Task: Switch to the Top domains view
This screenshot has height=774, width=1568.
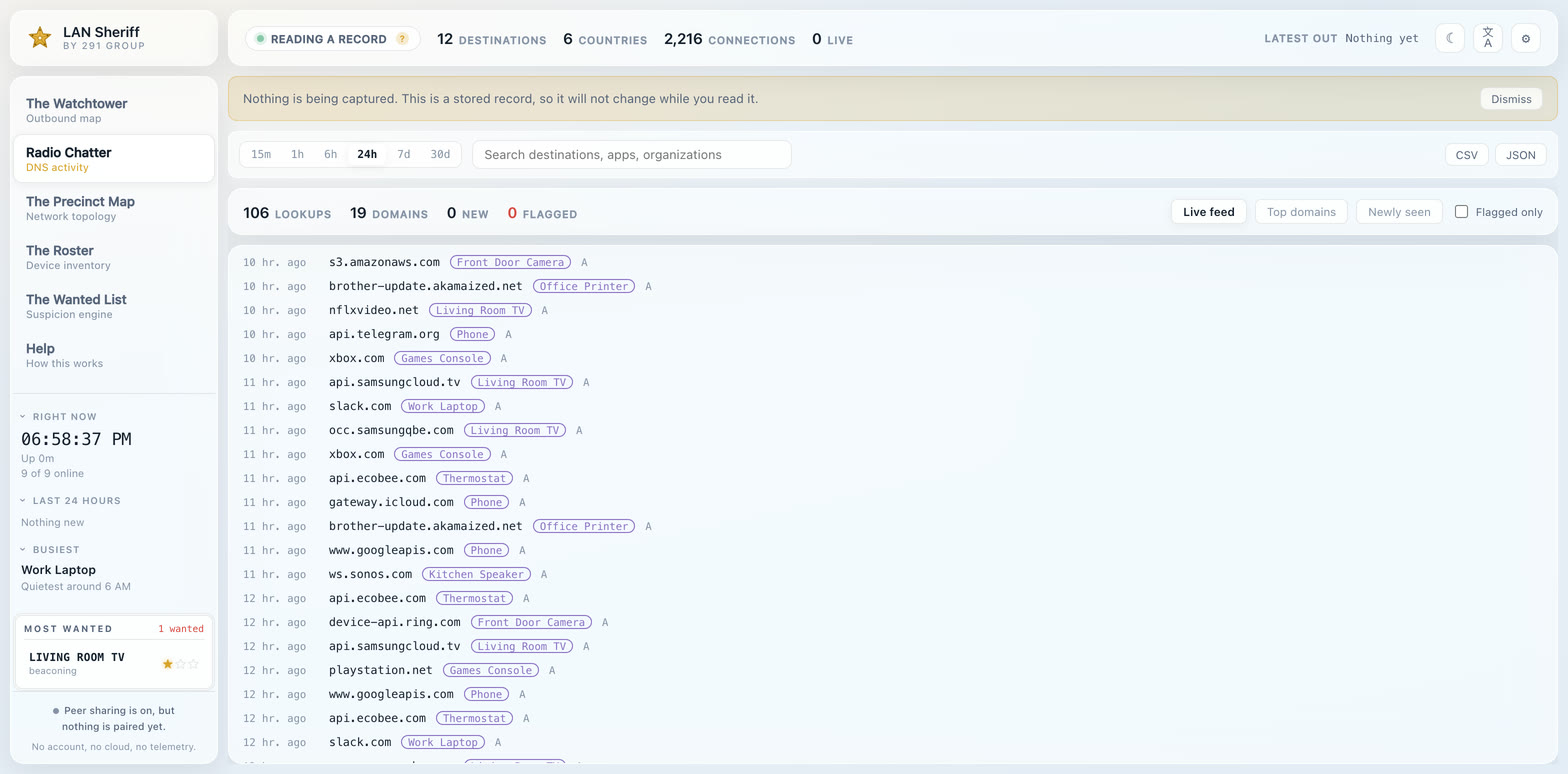Action: (1301, 212)
